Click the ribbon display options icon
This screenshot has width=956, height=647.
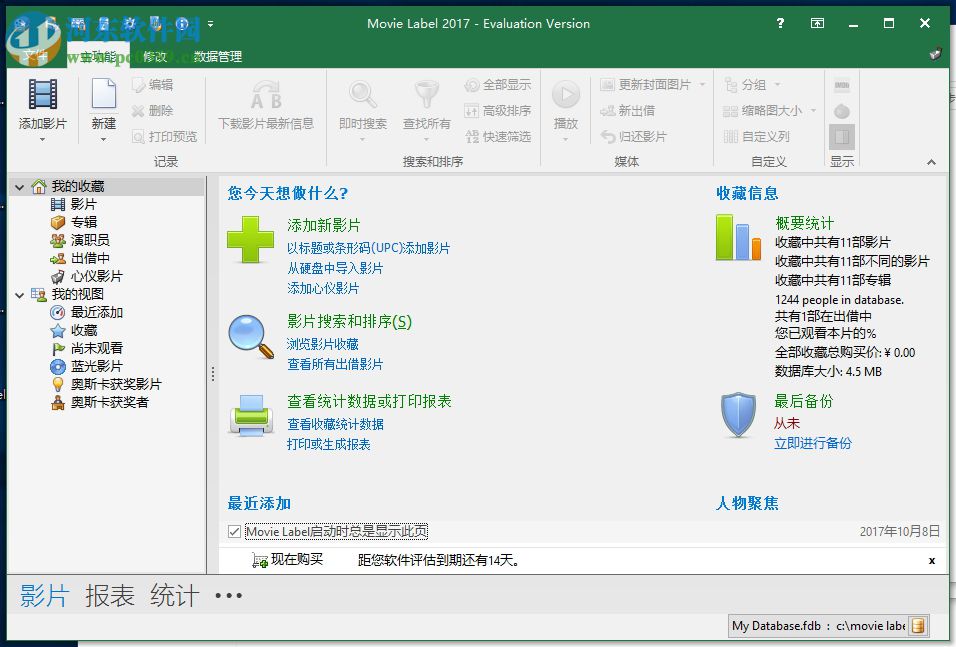coord(817,23)
